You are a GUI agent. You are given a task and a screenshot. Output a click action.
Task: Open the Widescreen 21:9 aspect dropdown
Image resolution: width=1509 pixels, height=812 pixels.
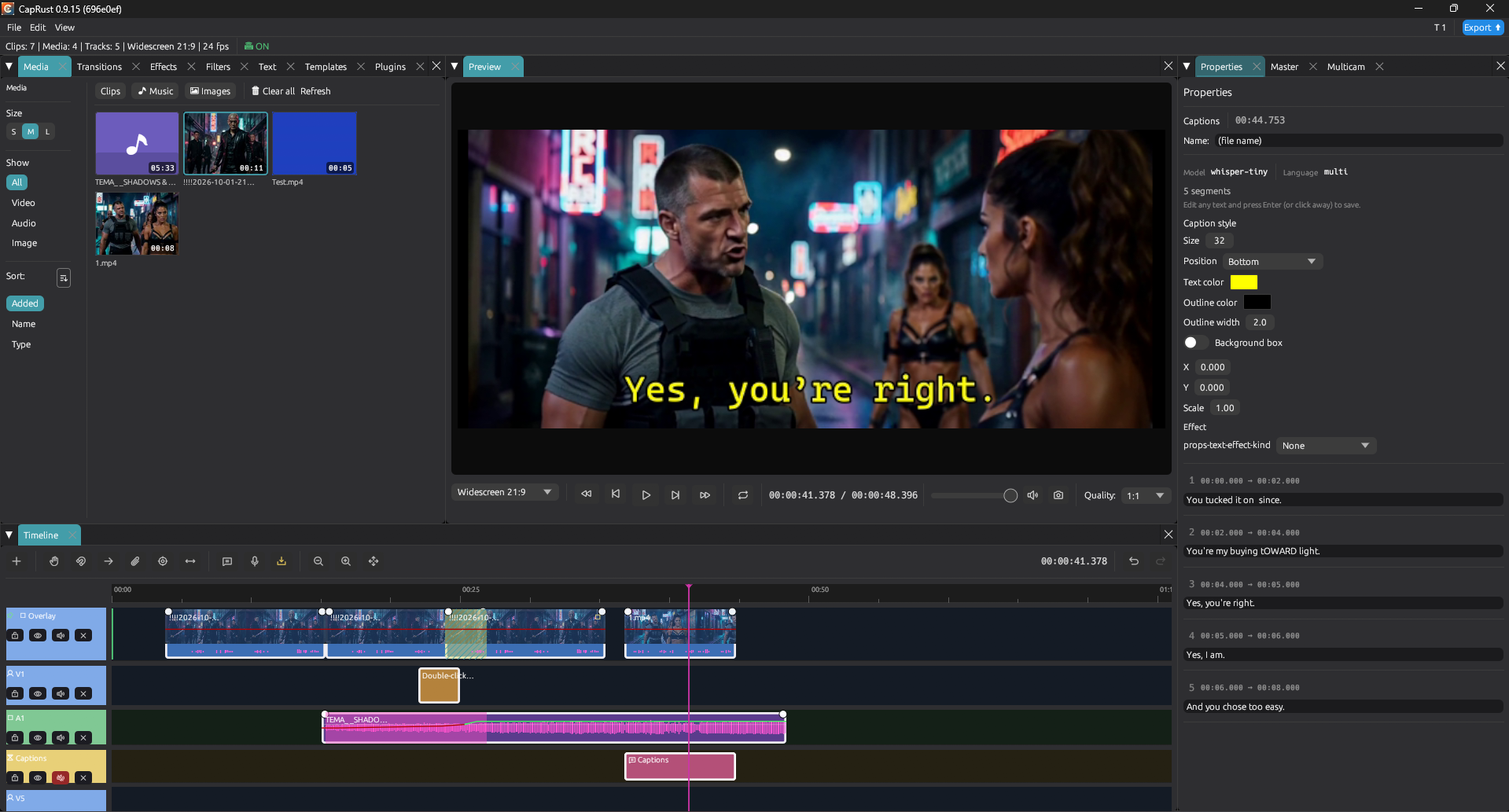click(x=505, y=492)
